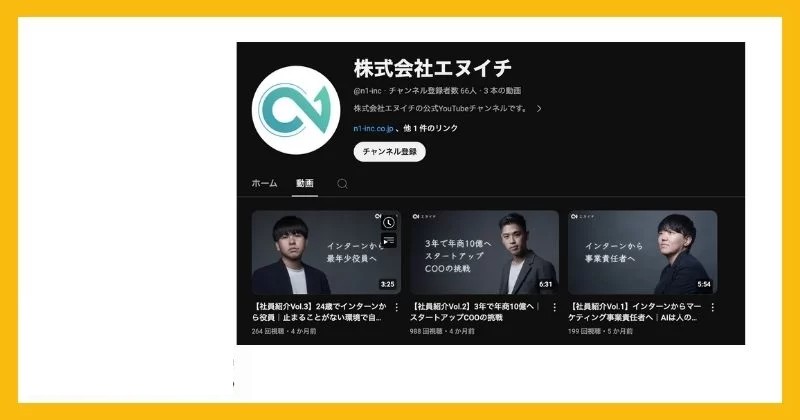Switch to the ホーム tab
Screen dimensions: 800x420
point(264,183)
